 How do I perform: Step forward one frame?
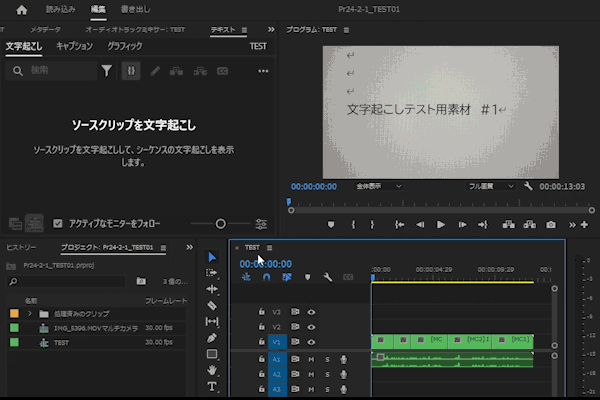[462, 225]
